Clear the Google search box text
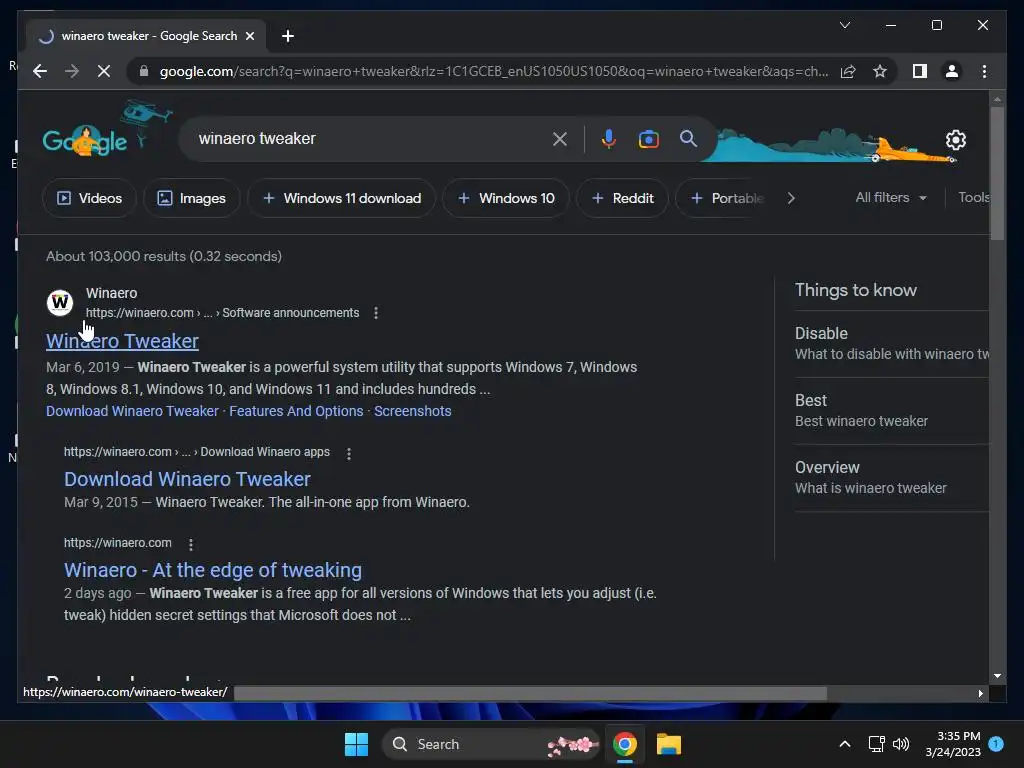Image resolution: width=1024 pixels, height=768 pixels. tap(560, 139)
